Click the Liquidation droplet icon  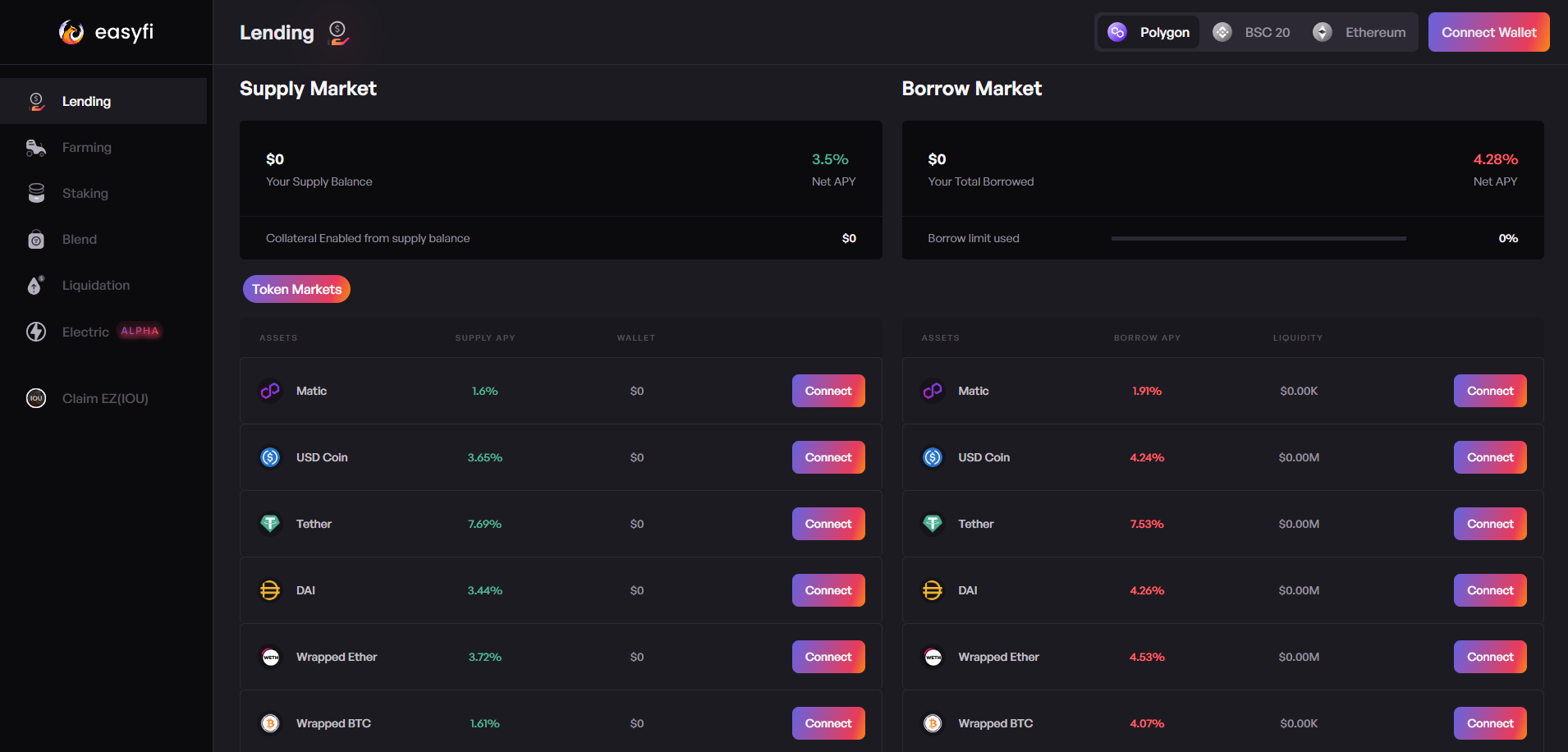coord(36,285)
